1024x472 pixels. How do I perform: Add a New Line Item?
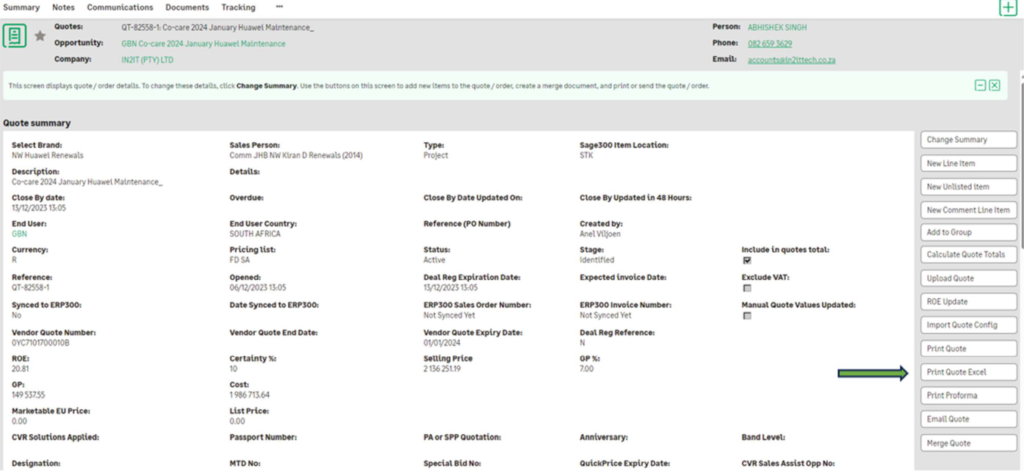coord(967,164)
